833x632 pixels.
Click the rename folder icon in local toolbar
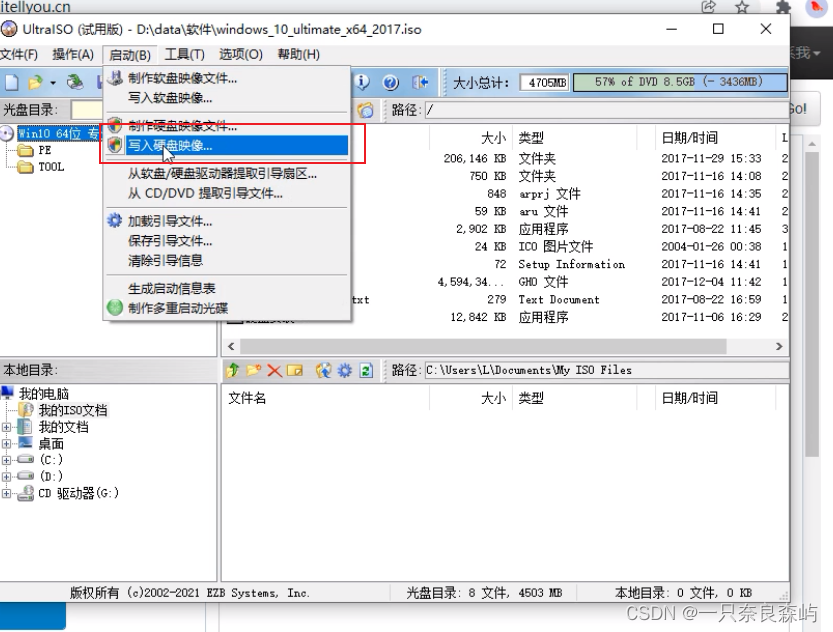[x=294, y=370]
